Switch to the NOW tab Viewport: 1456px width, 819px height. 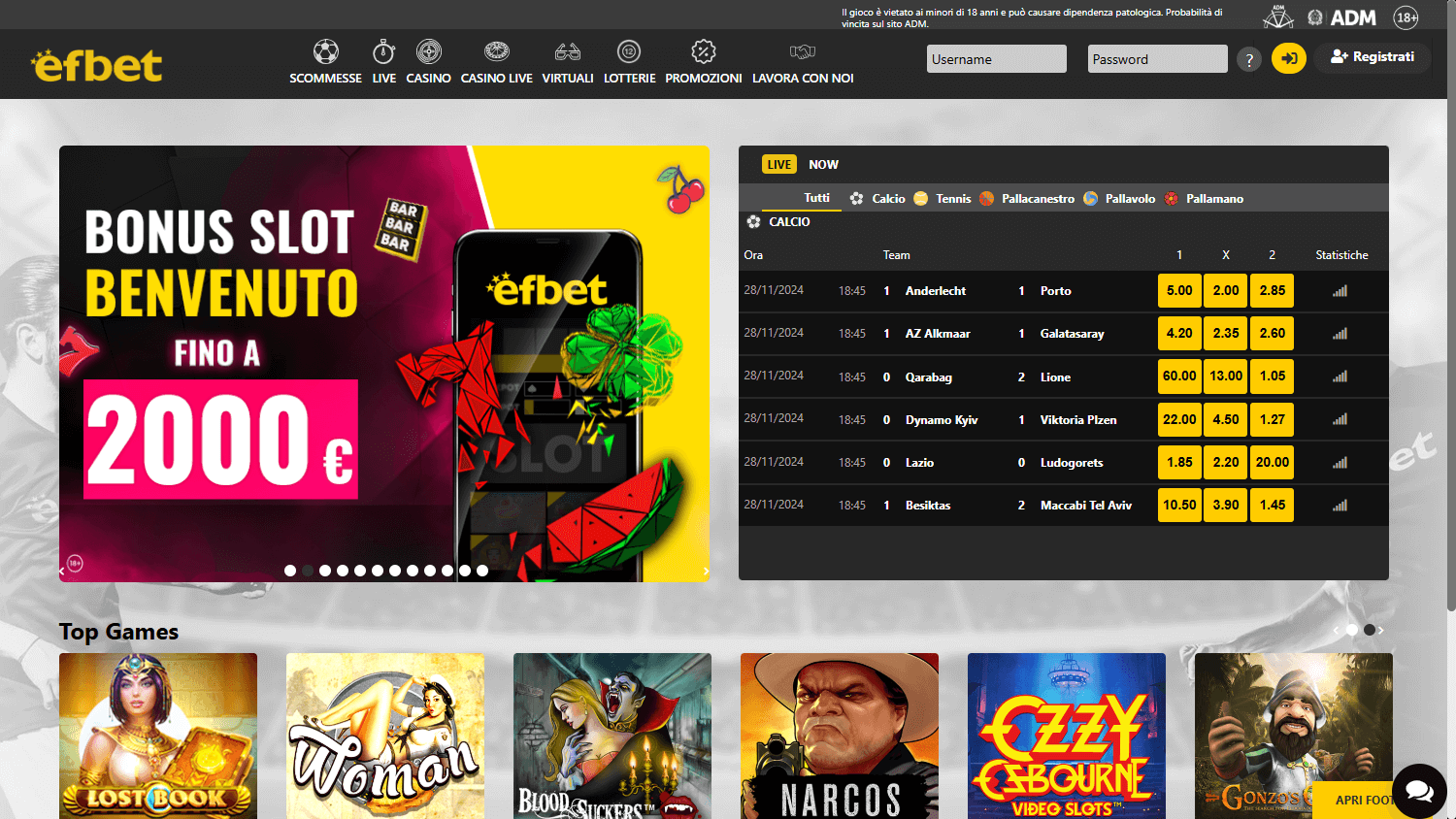(x=823, y=165)
